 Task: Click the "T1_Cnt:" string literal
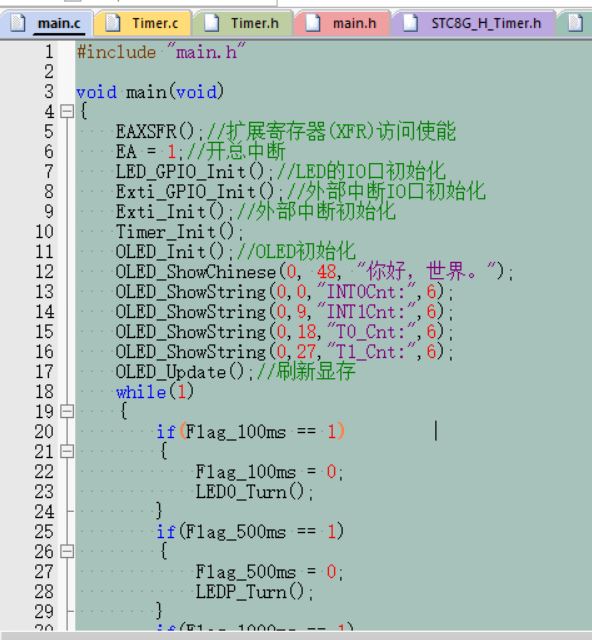[371, 352]
